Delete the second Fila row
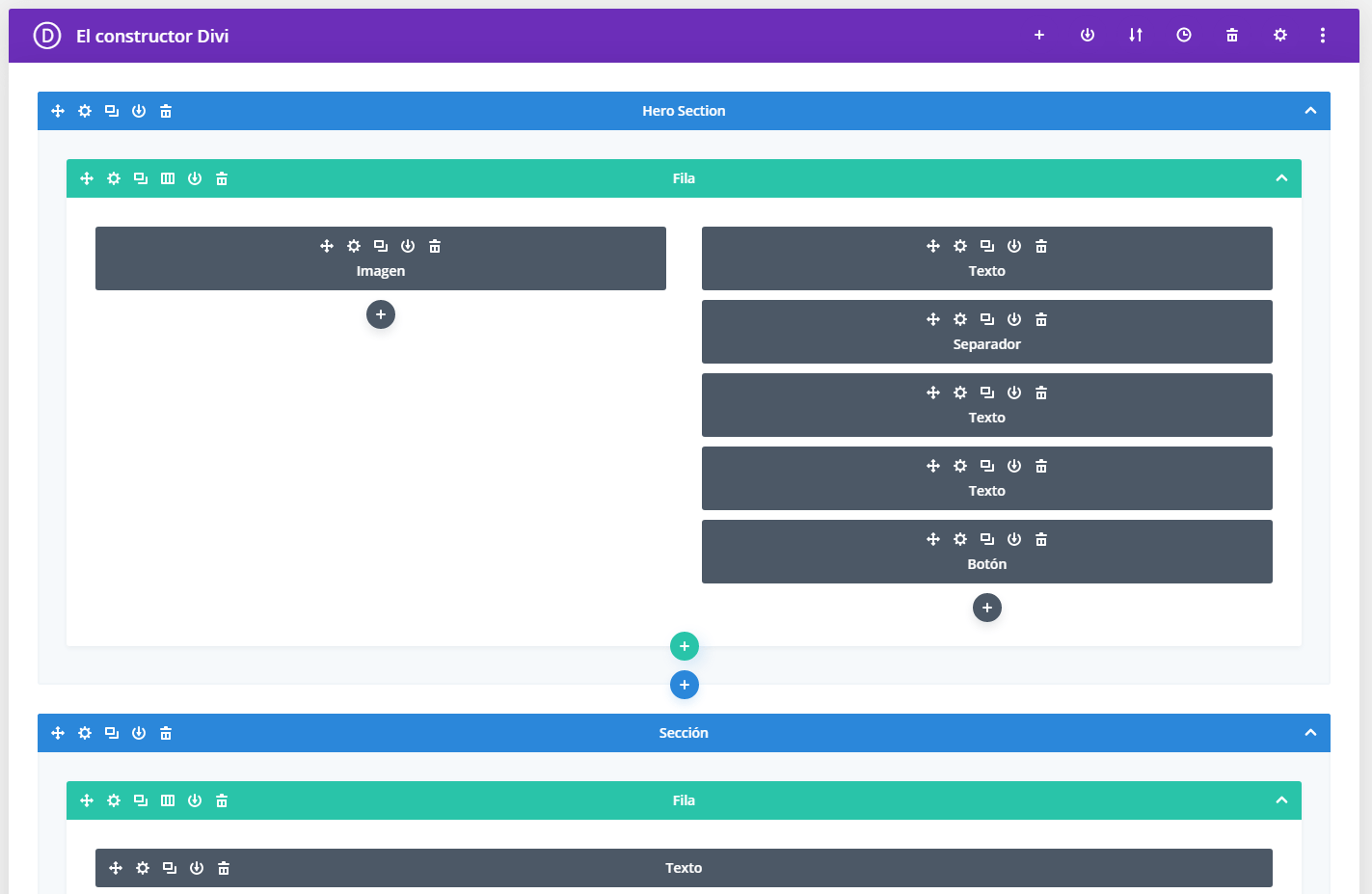Screen dimensions: 1372x894 coord(222,800)
